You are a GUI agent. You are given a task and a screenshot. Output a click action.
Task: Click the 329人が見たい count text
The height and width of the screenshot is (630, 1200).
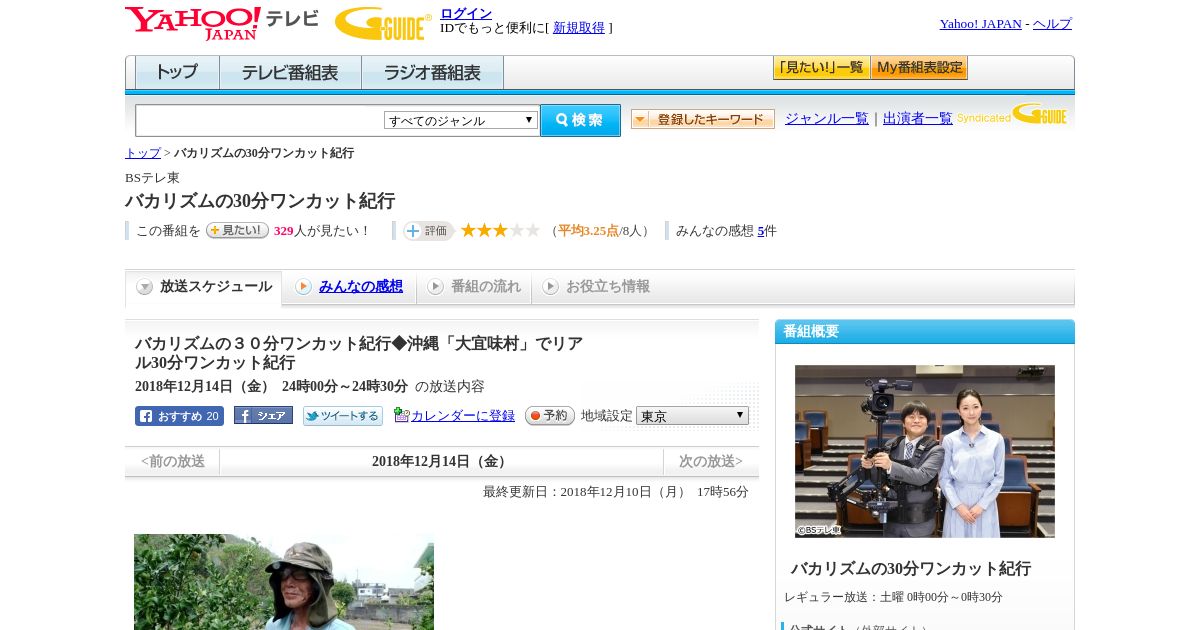coord(321,231)
